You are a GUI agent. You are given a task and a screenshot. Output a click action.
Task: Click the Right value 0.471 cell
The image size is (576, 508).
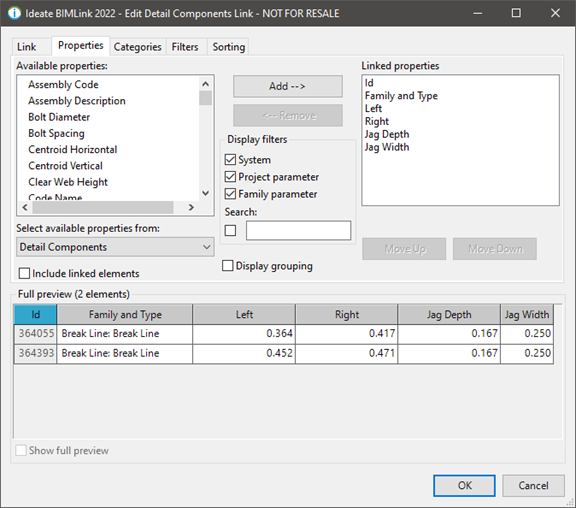coord(347,353)
